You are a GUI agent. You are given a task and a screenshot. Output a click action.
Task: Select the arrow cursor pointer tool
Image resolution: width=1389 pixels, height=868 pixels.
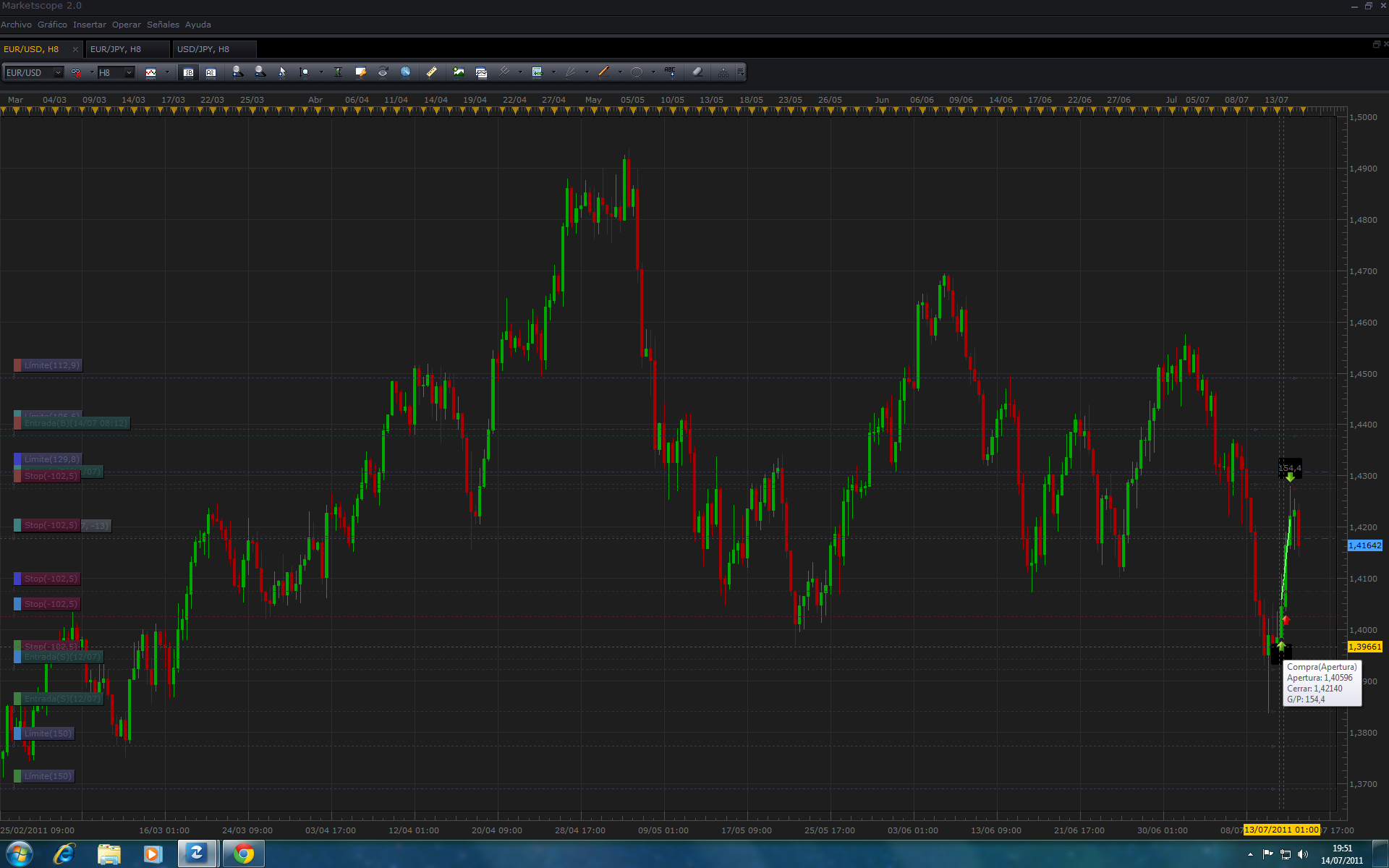click(282, 72)
